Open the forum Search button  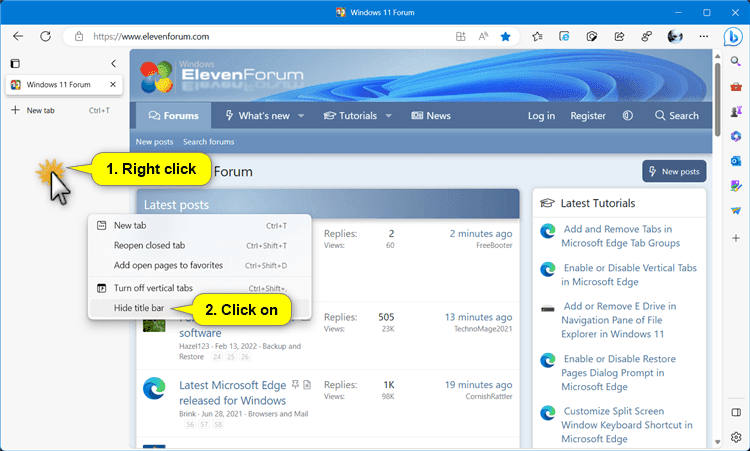point(676,116)
